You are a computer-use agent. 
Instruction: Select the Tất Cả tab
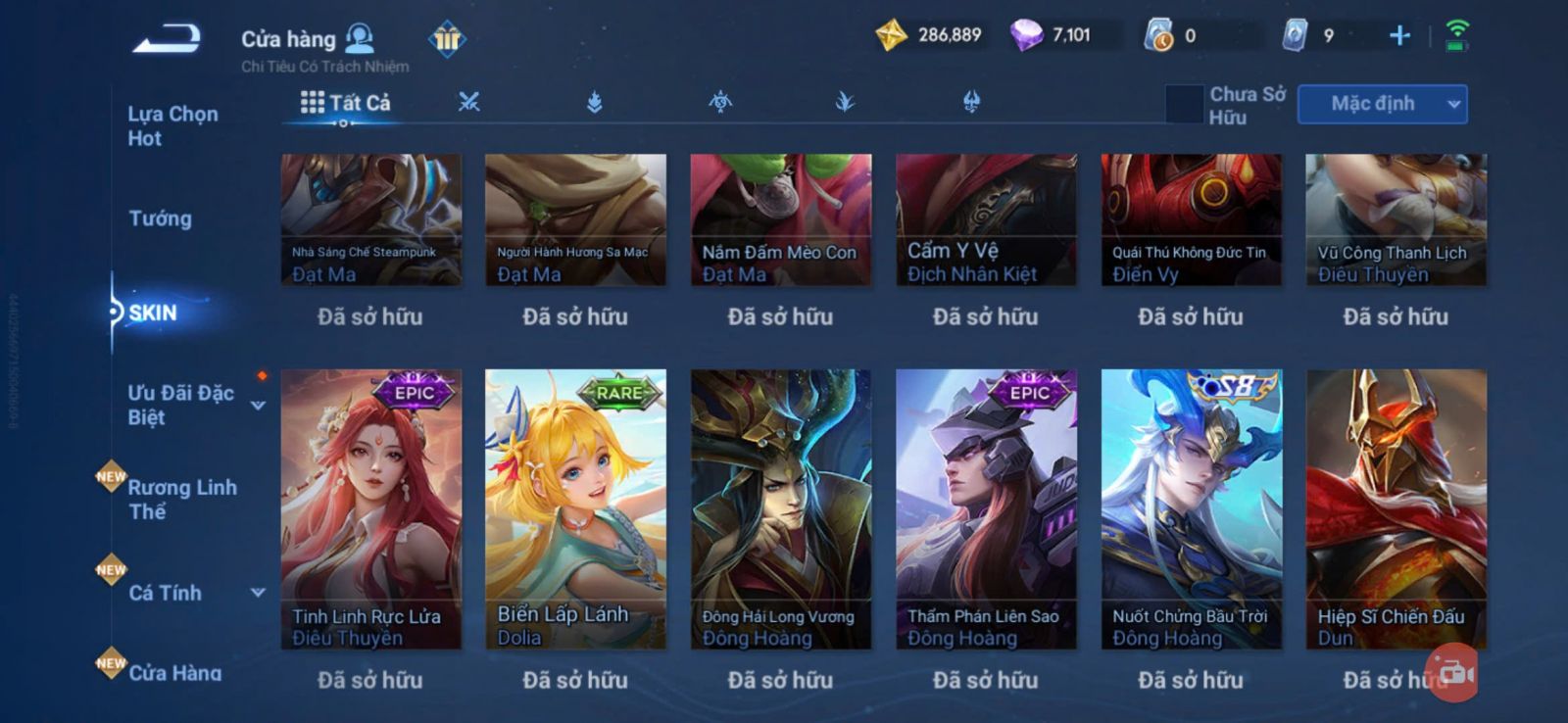(x=346, y=102)
